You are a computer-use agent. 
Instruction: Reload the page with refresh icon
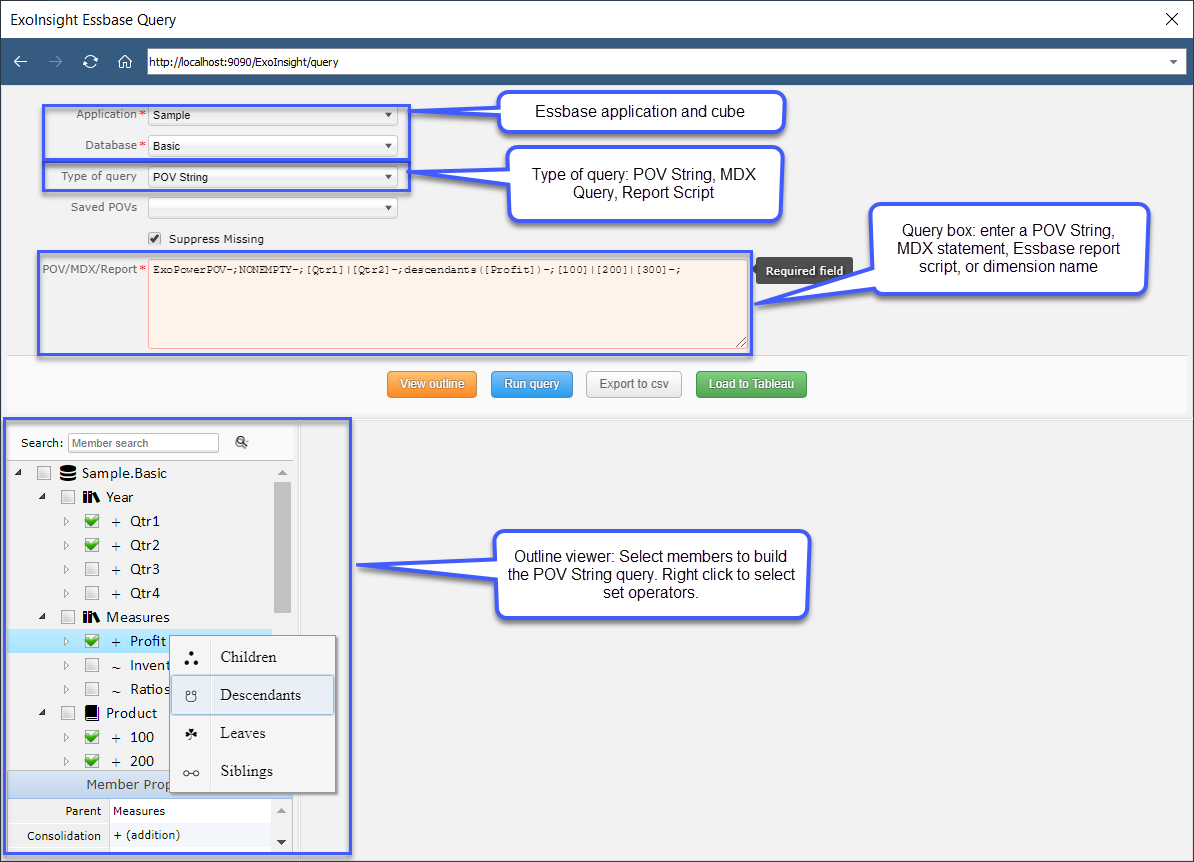coord(91,62)
